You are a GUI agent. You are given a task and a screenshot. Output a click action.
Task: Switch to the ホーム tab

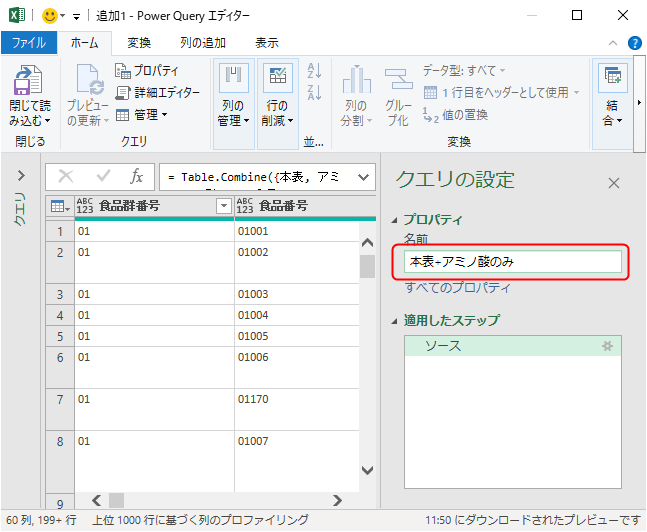tap(85, 43)
